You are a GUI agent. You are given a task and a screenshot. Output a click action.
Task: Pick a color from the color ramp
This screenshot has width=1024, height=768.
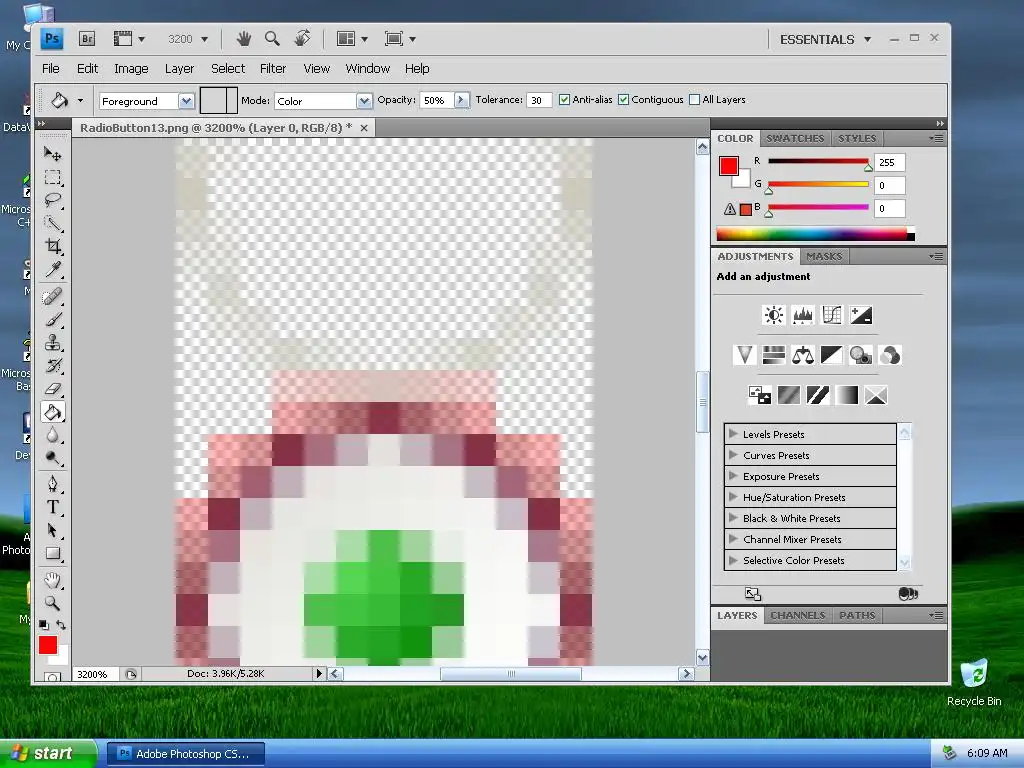815,234
